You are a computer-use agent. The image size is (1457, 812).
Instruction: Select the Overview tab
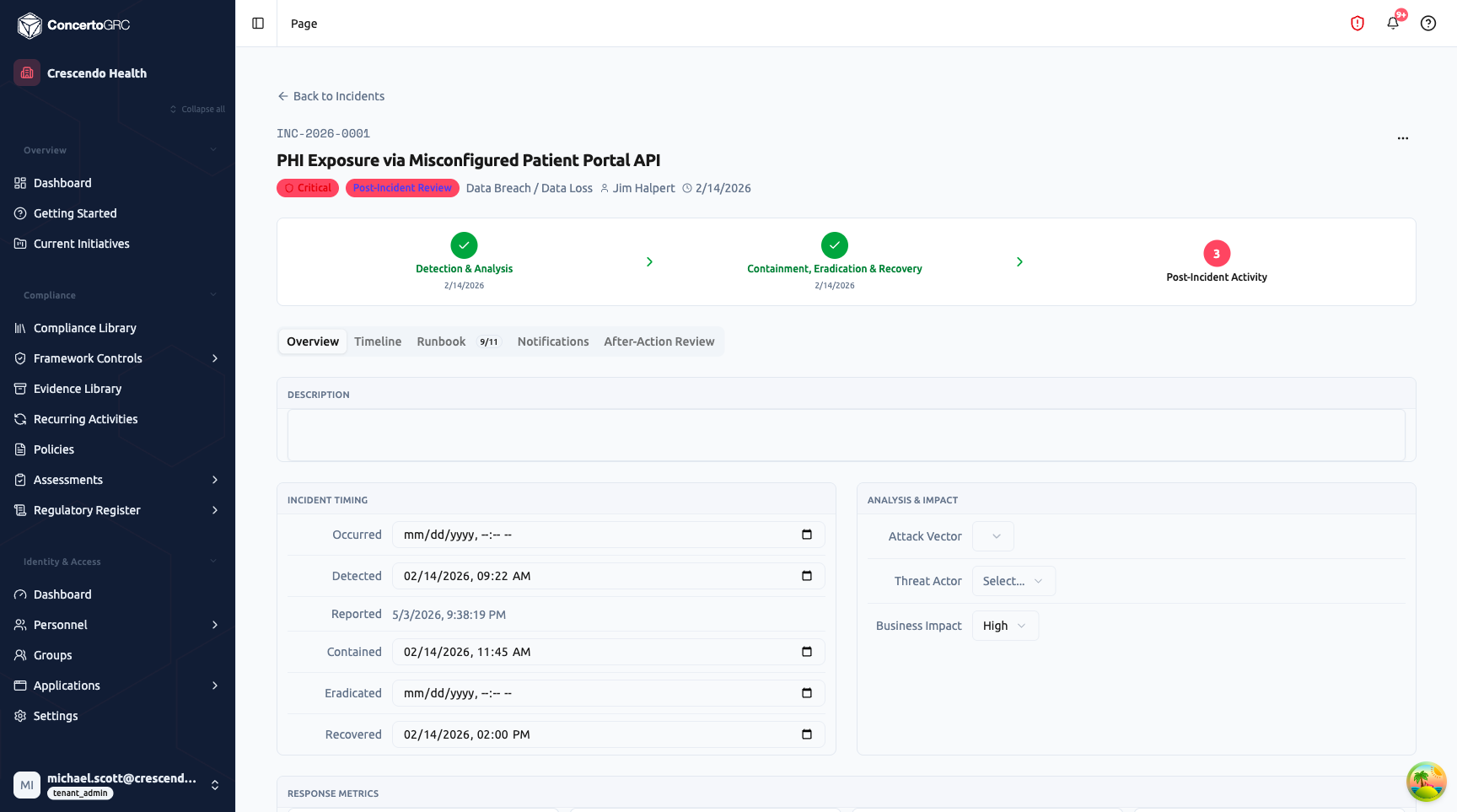(x=313, y=341)
